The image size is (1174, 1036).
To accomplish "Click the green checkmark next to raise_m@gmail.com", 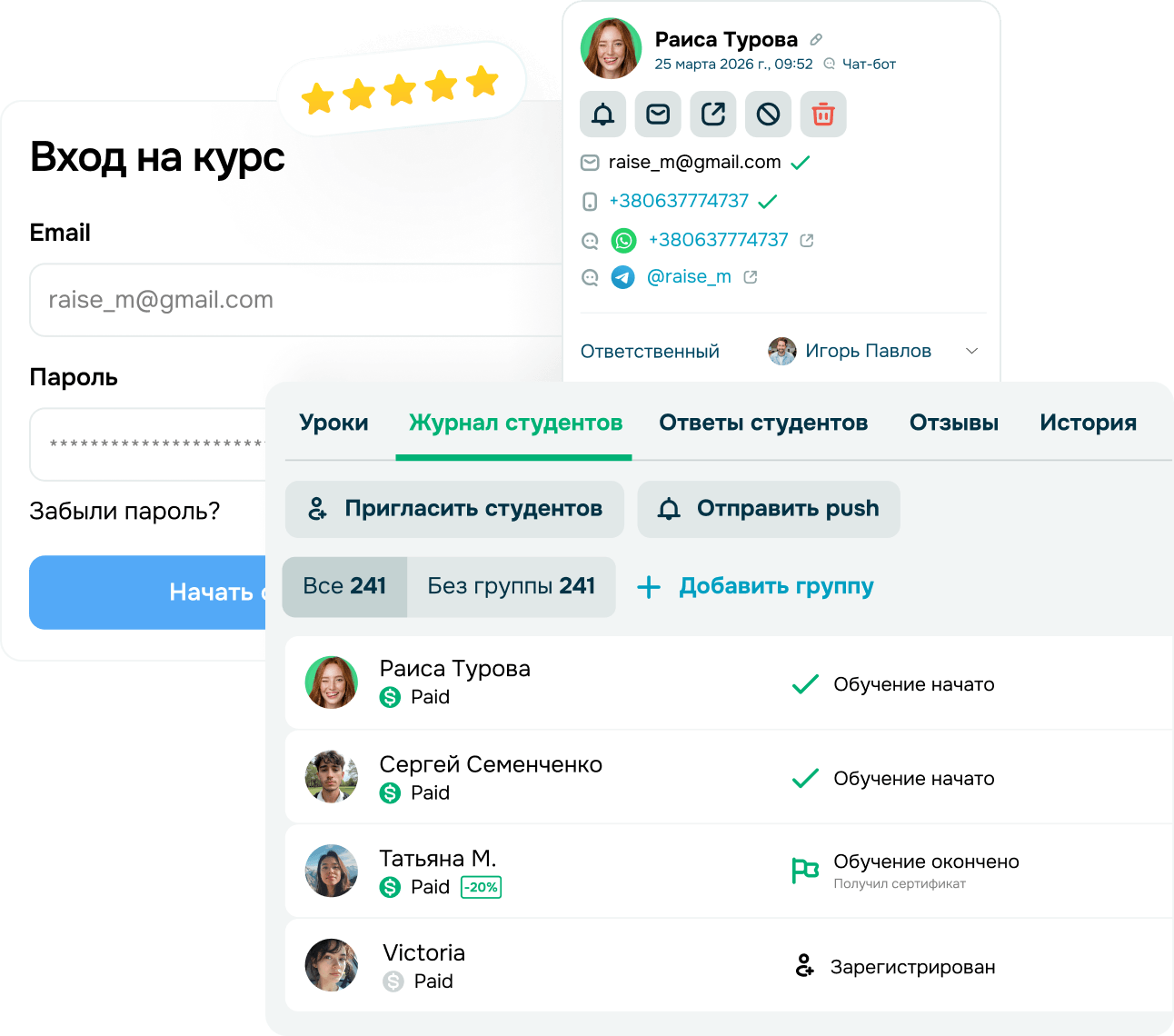I will point(801,163).
